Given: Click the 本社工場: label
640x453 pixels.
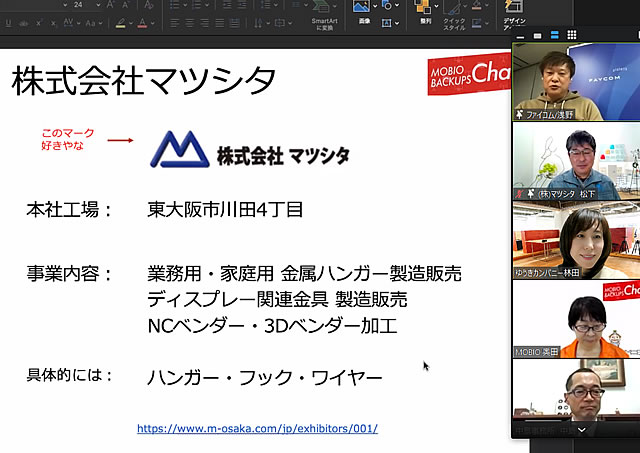Looking at the screenshot, I should (69, 210).
